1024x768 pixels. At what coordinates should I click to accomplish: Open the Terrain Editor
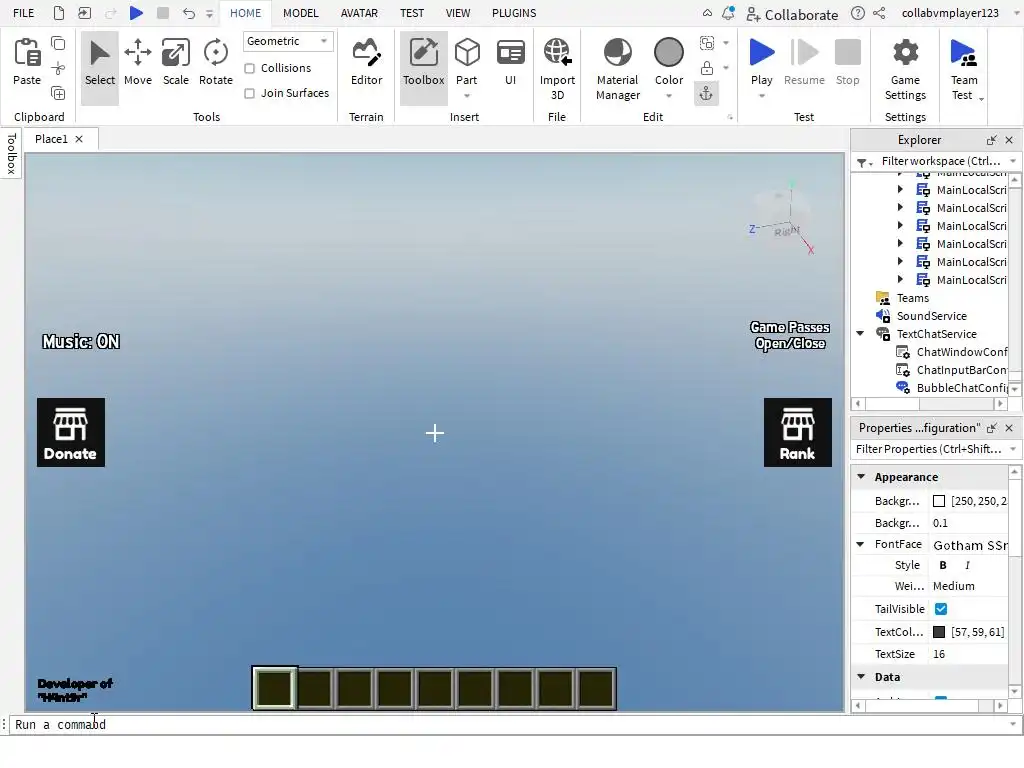click(x=366, y=63)
